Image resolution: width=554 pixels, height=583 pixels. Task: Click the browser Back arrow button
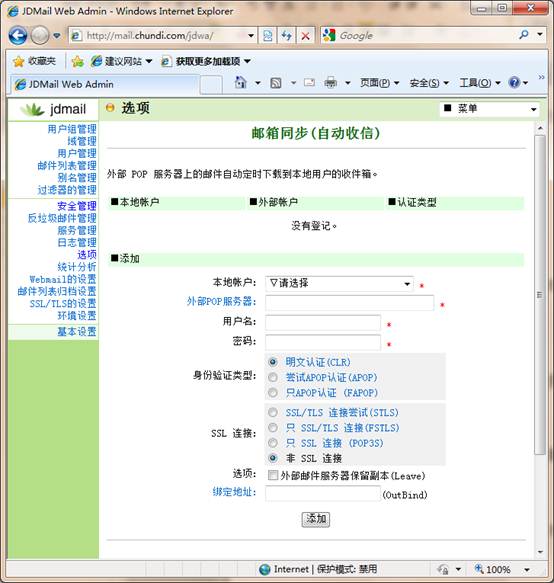coord(18,36)
